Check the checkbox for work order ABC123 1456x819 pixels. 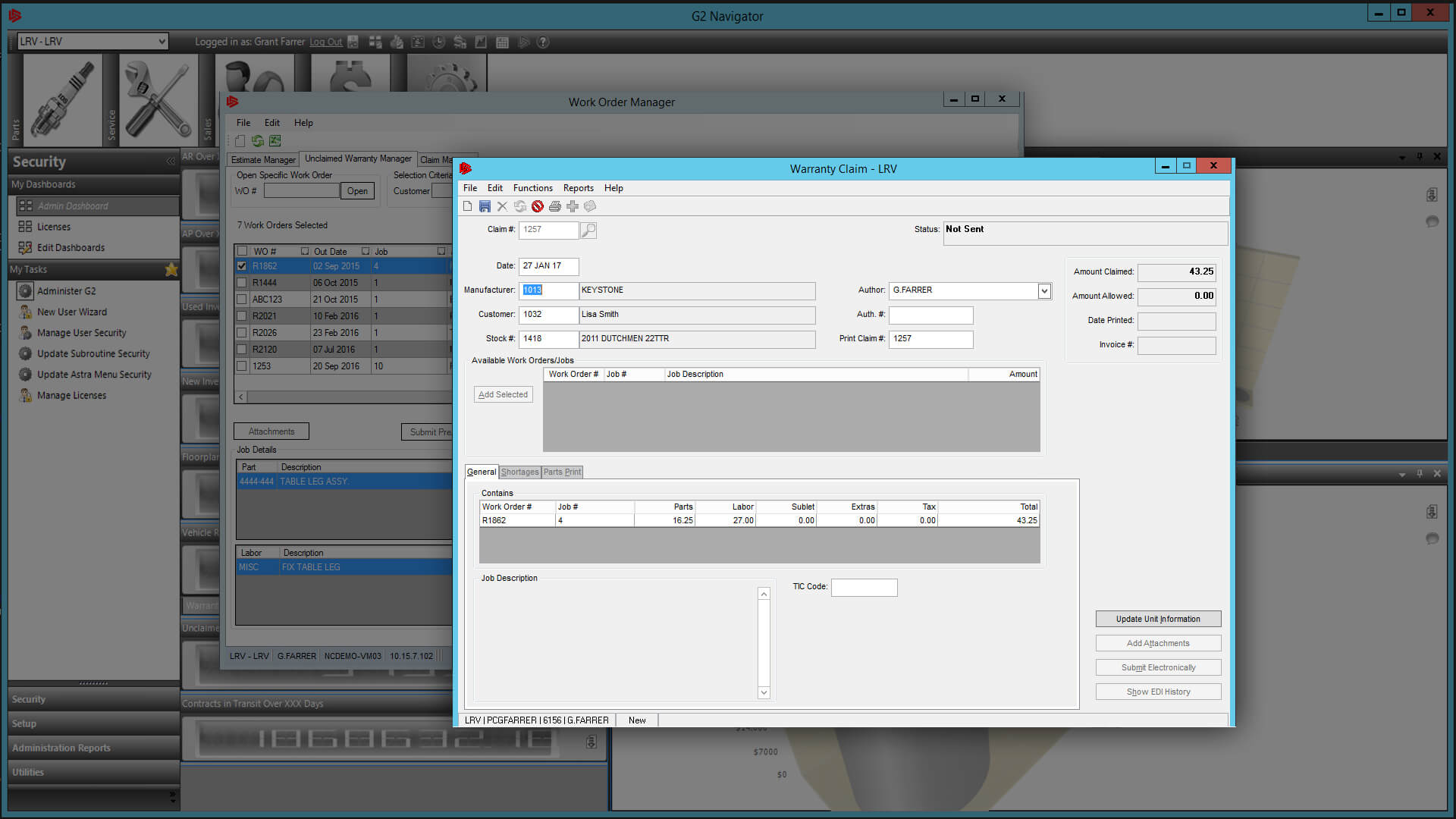[242, 300]
